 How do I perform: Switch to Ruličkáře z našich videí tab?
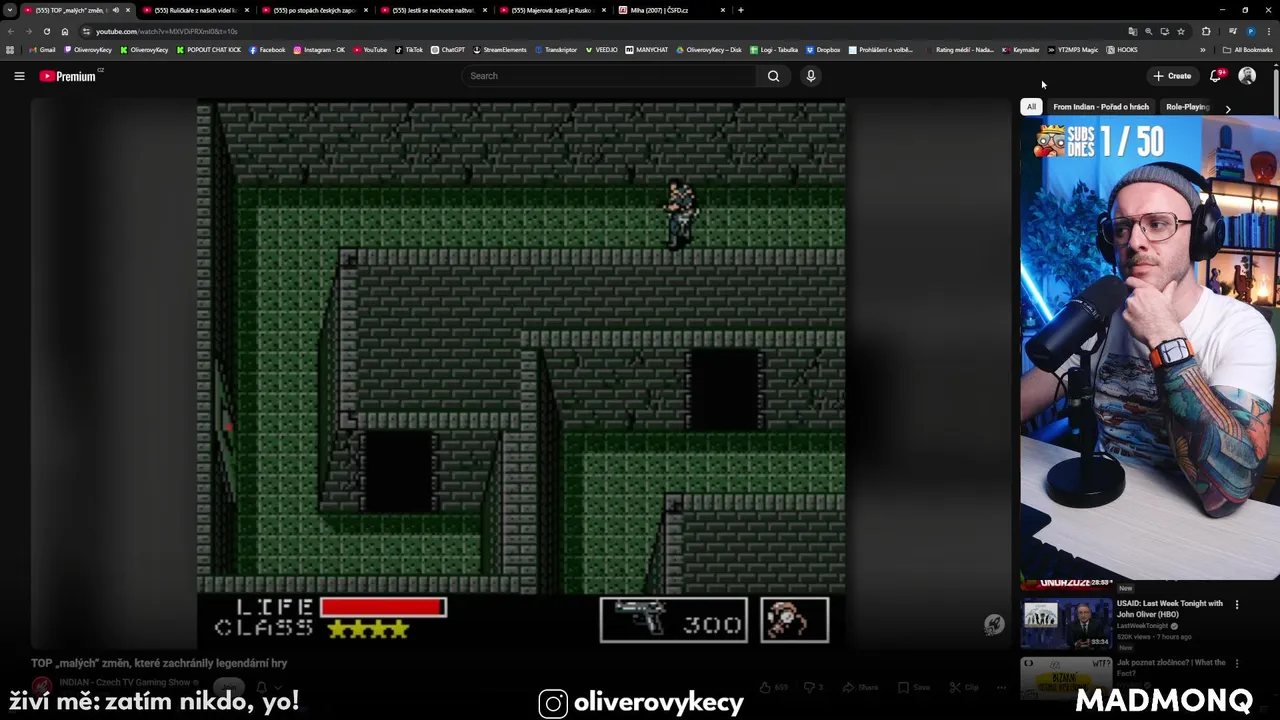195,10
